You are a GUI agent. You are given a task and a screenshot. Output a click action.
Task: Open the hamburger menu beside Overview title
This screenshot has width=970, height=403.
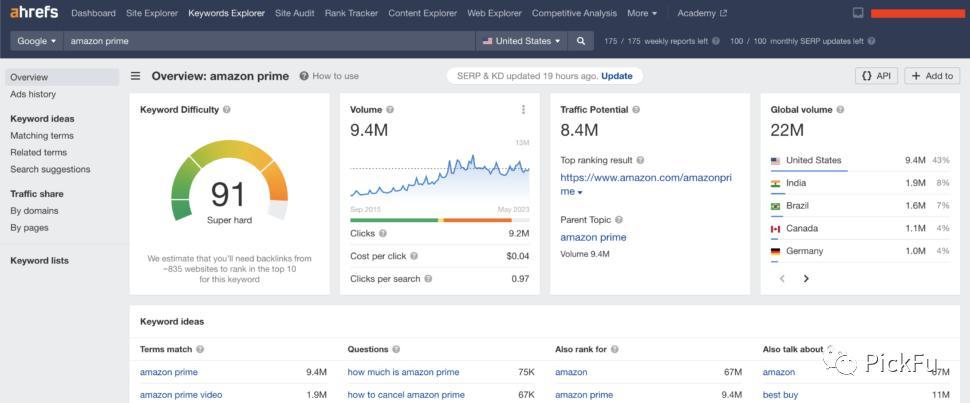(x=135, y=76)
